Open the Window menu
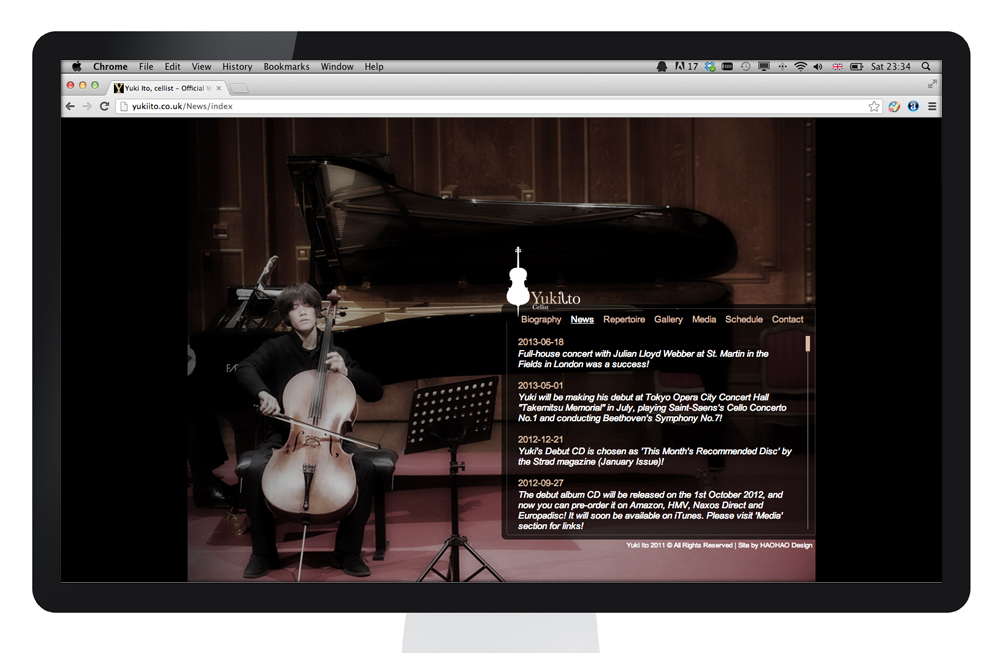1000x653 pixels. pos(337,66)
